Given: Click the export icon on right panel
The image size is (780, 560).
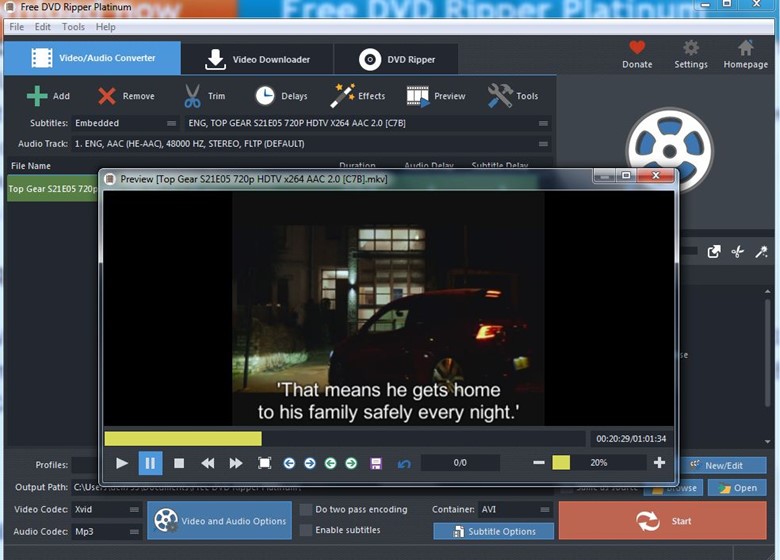Looking at the screenshot, I should (714, 252).
